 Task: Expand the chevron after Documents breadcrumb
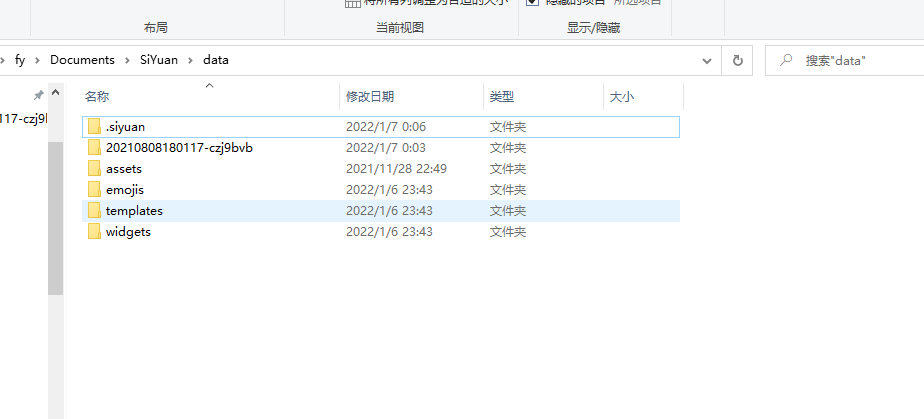pos(127,60)
